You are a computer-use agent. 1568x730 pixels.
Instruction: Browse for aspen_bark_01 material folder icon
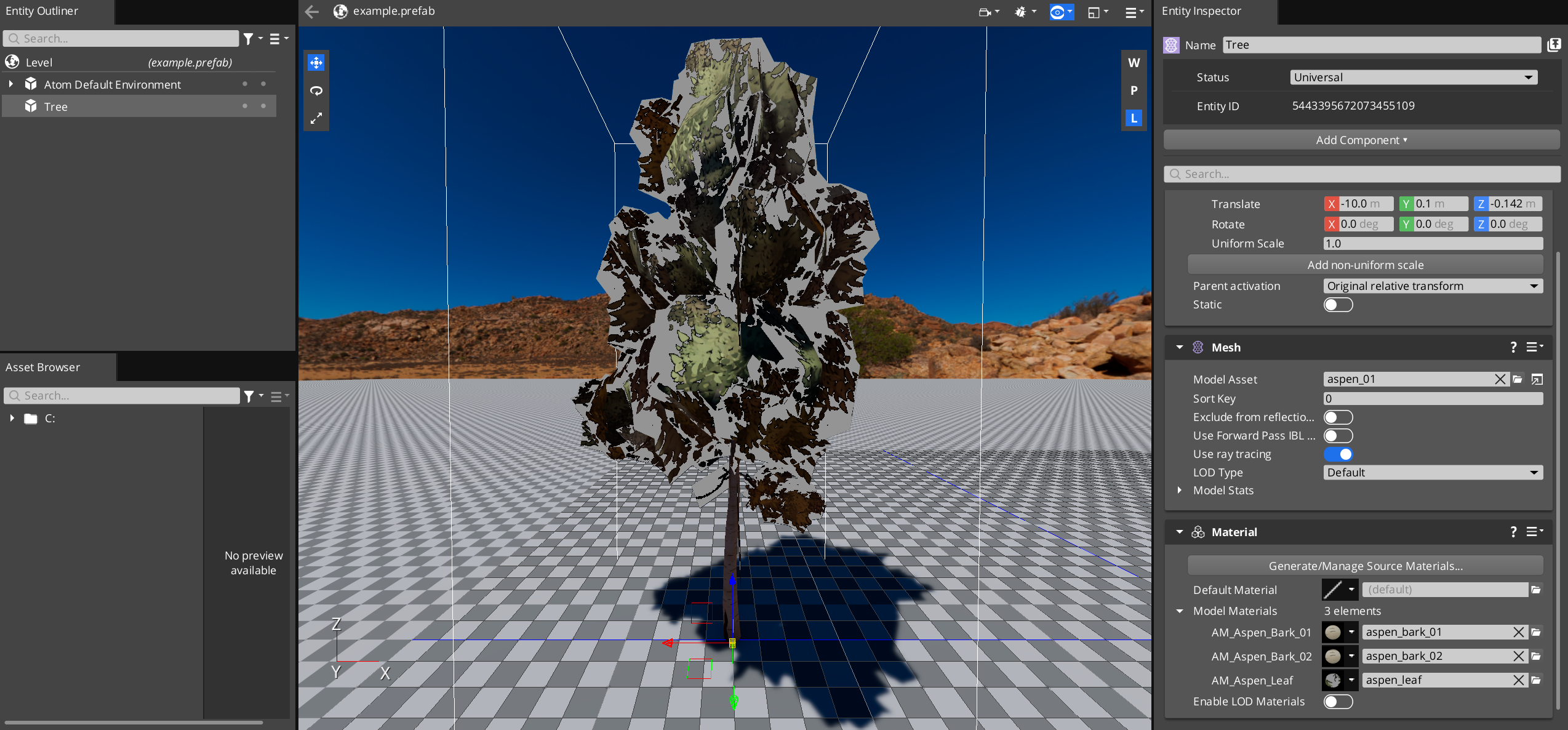1536,632
